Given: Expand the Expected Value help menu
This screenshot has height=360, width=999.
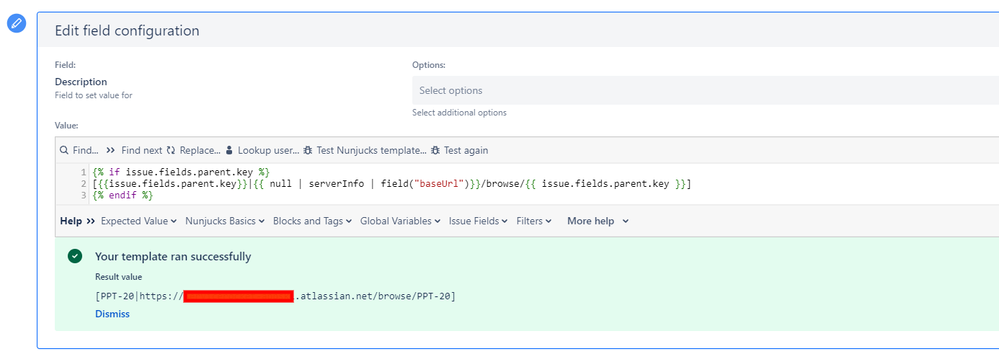Looking at the screenshot, I should [x=139, y=221].
